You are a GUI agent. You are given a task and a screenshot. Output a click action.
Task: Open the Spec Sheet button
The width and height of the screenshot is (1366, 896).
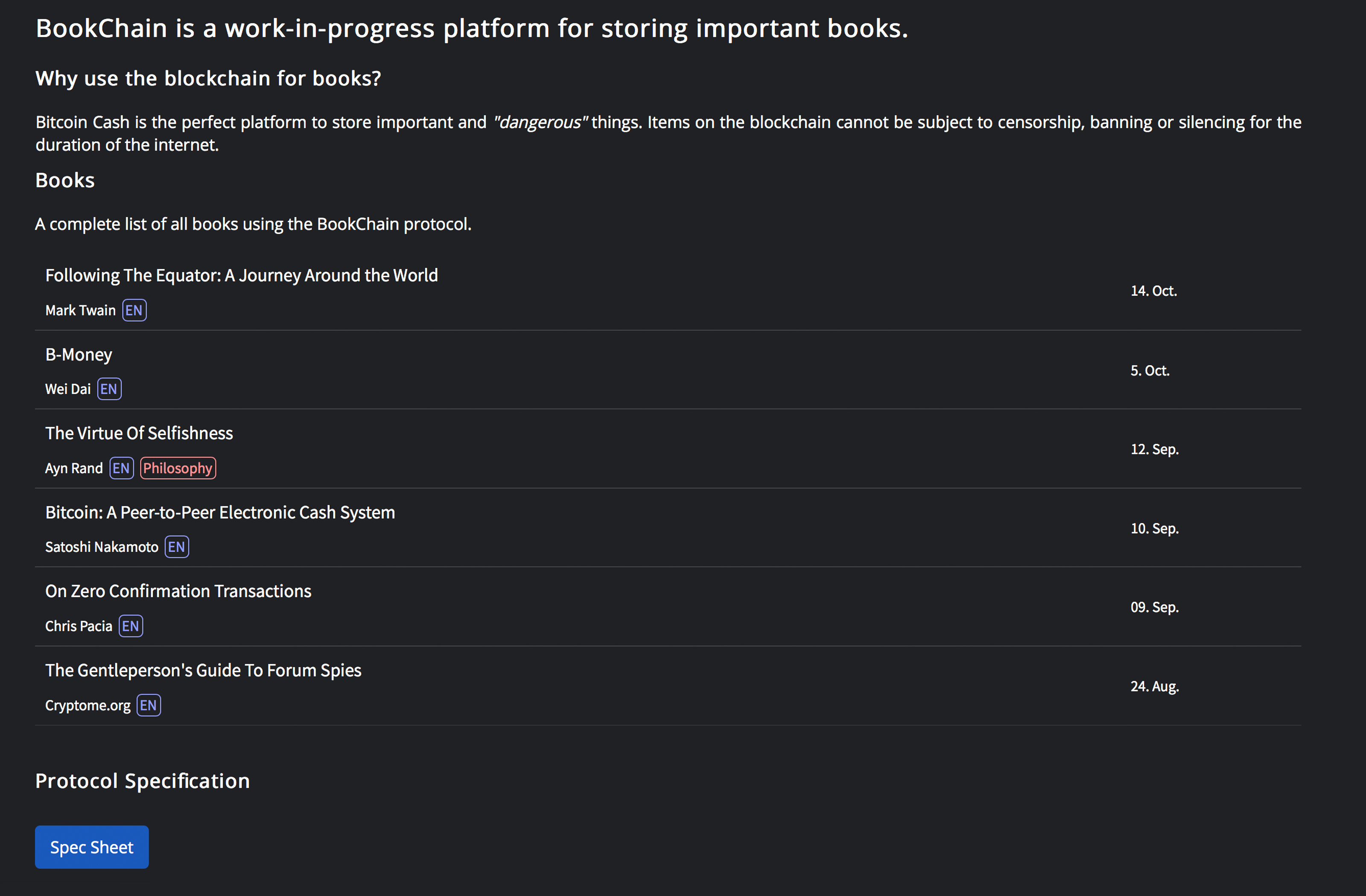pyautogui.click(x=92, y=847)
